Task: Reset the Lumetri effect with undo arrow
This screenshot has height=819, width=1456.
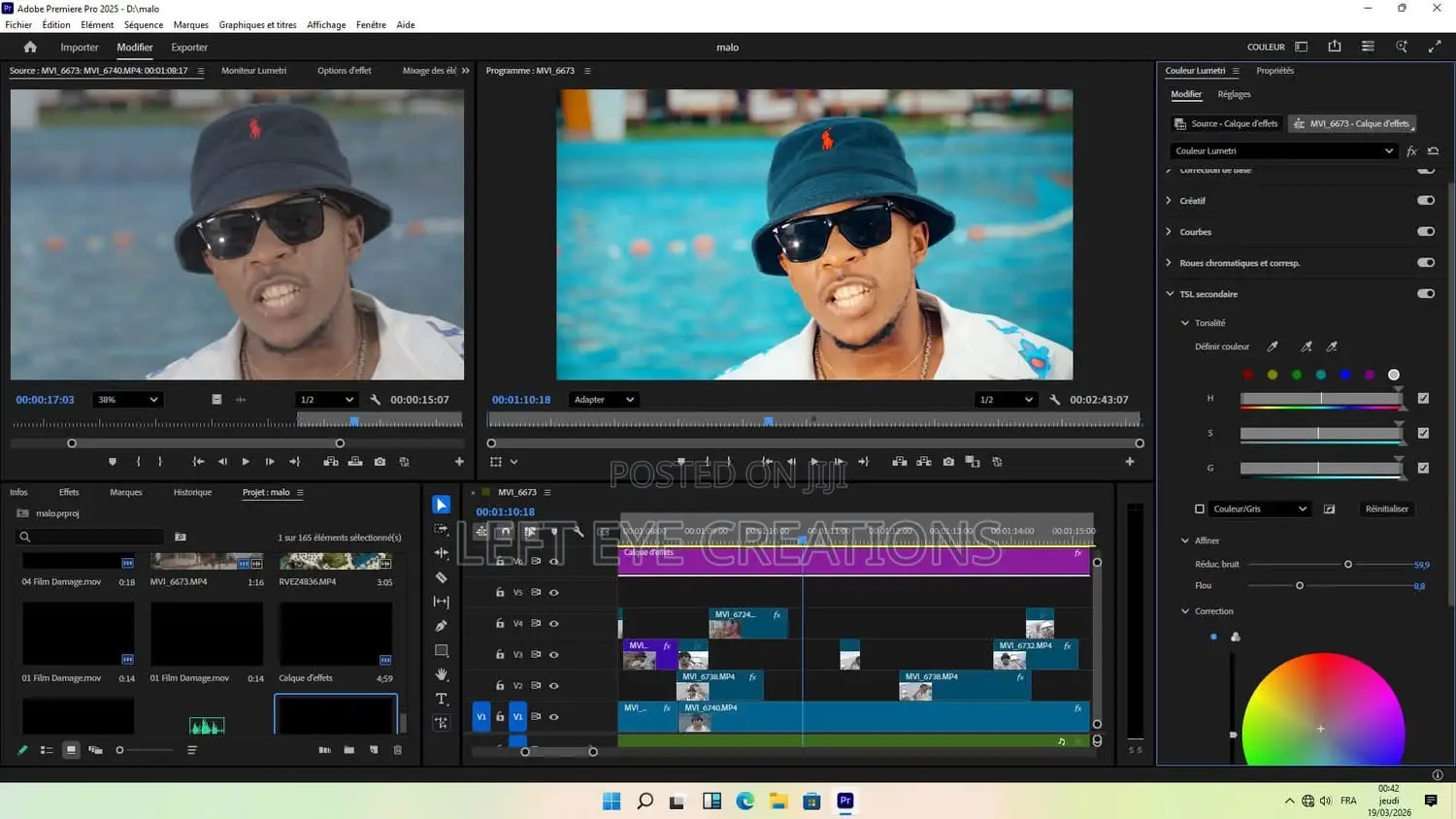Action: click(x=1433, y=150)
